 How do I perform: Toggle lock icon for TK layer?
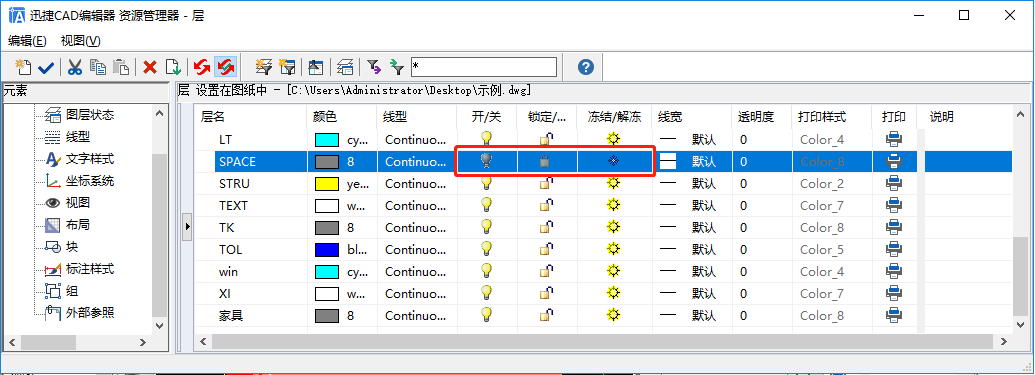pos(547,227)
